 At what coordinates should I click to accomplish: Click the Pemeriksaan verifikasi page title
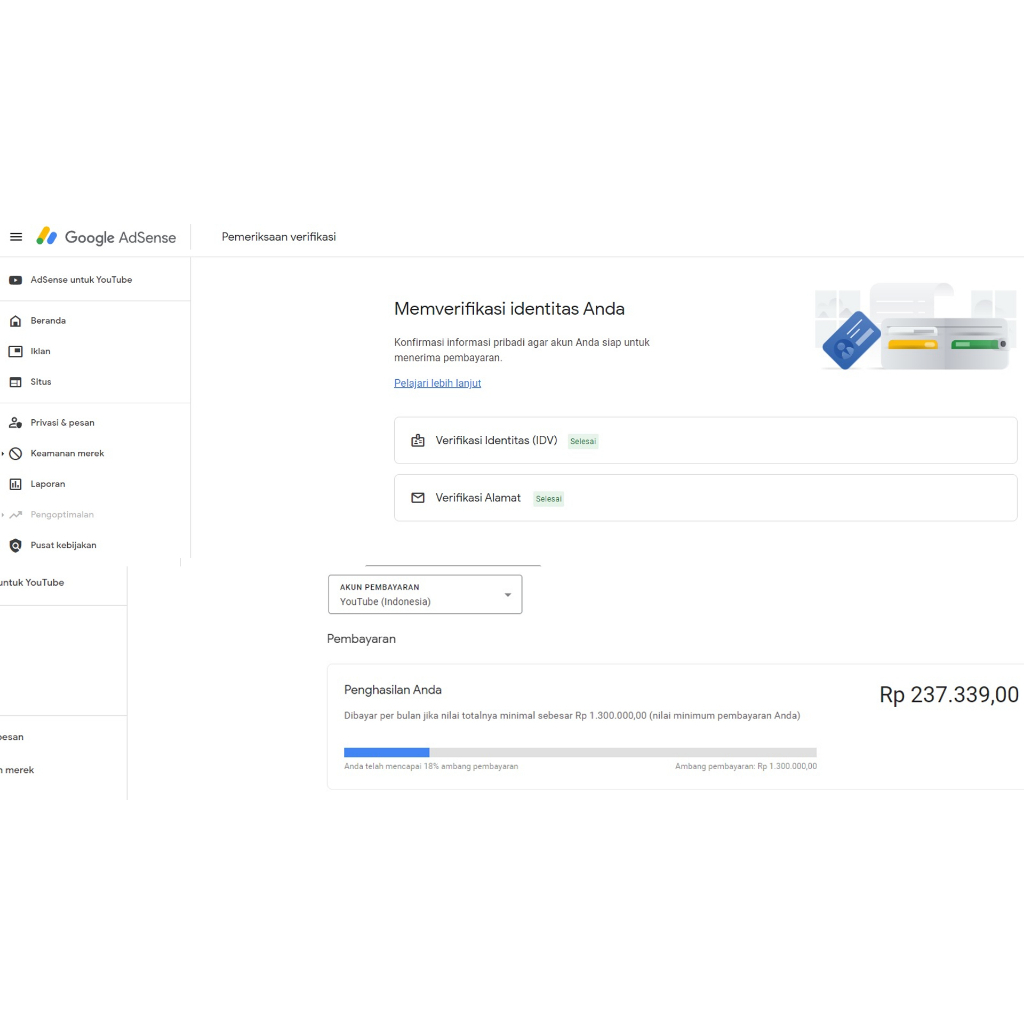point(279,237)
